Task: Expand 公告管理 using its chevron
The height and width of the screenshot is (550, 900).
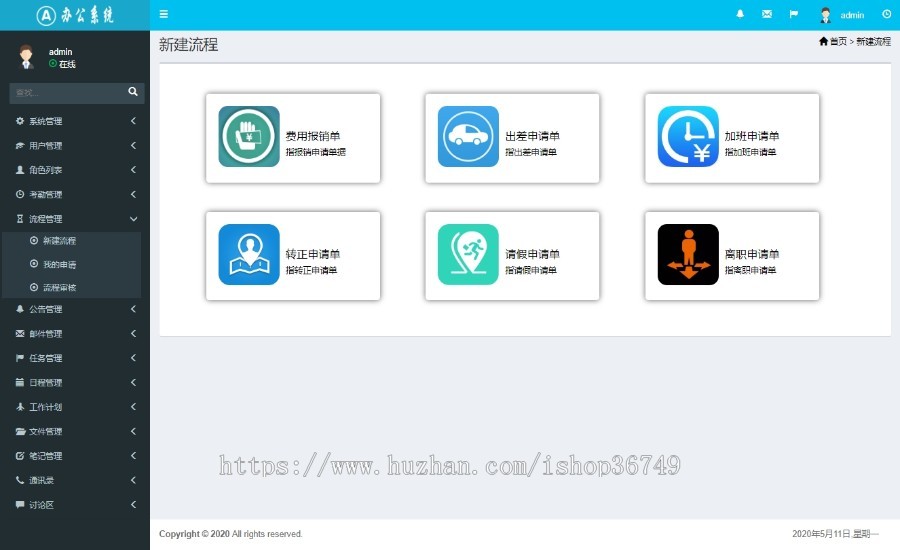Action: [x=133, y=309]
